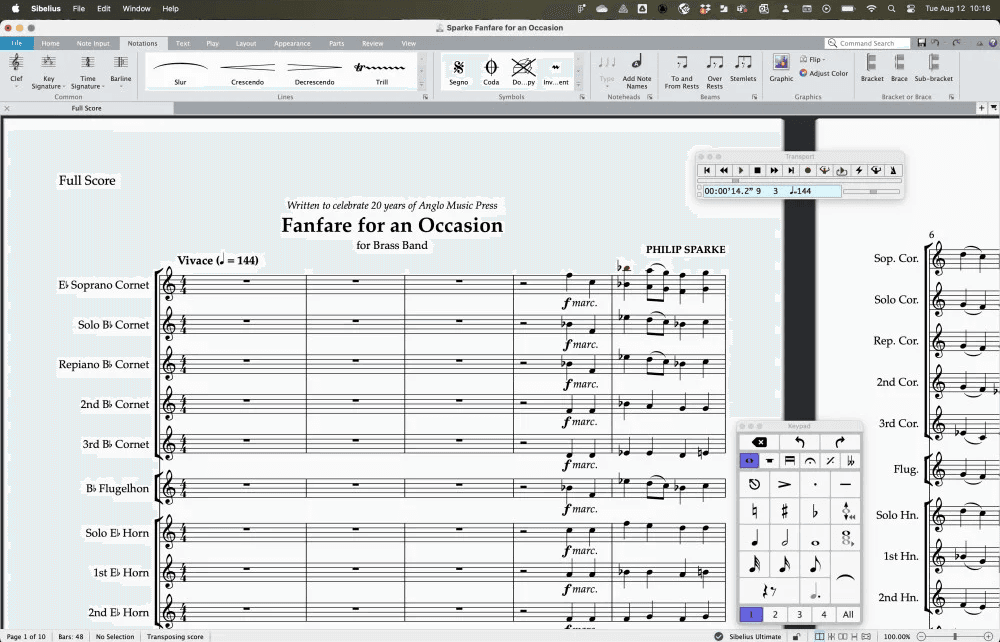Insert the Segno symbol
Viewport: 1000px width, 642px height.
(459, 71)
